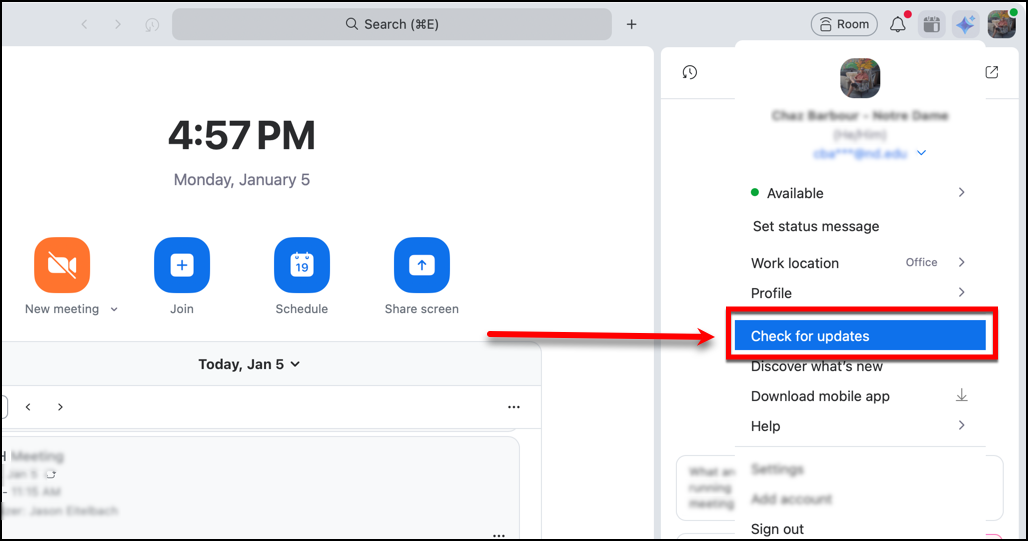
Task: Open the Today, Jan 5 date dropdown
Action: click(x=249, y=364)
